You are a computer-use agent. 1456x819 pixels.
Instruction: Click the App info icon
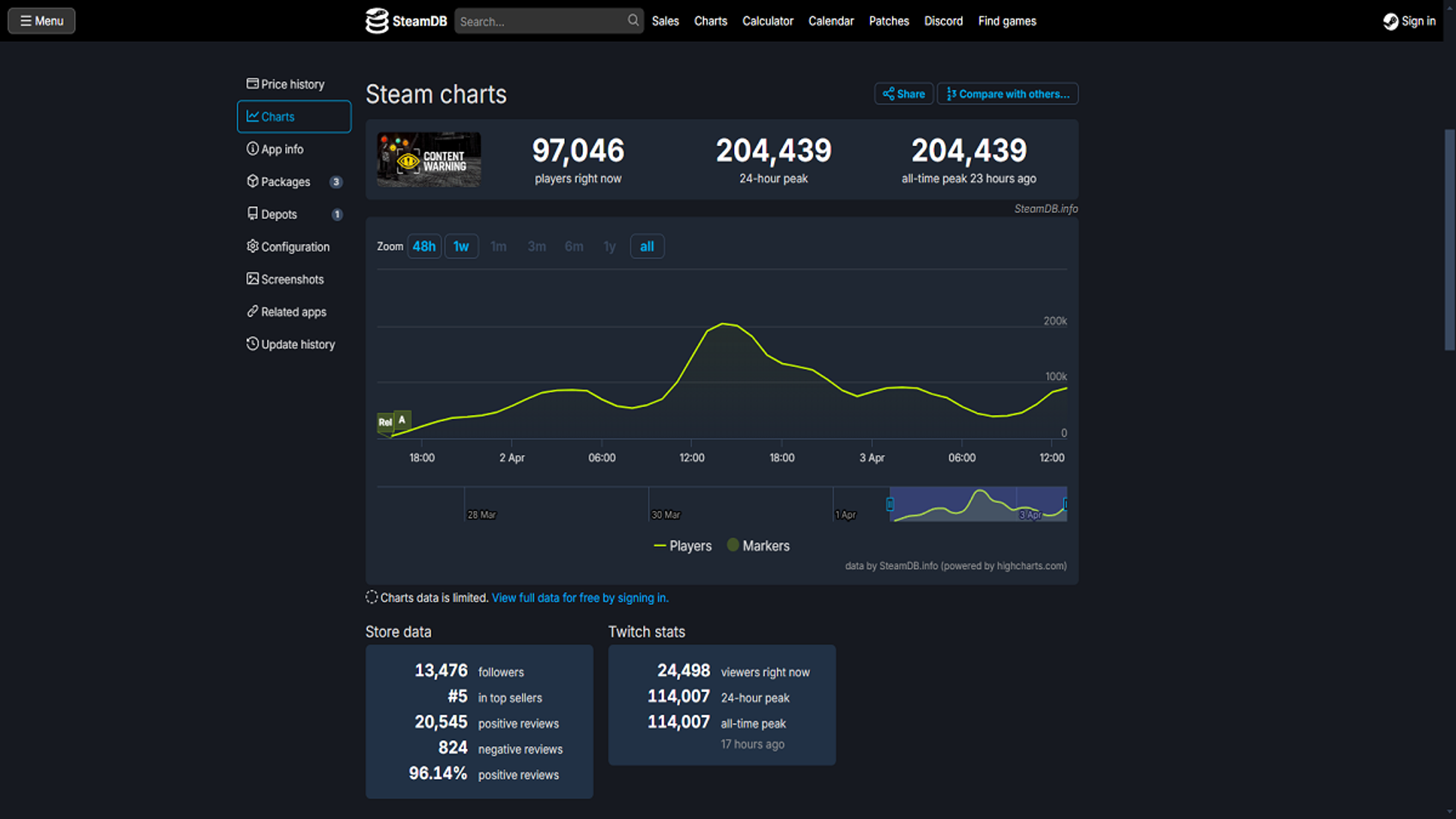[x=252, y=149]
